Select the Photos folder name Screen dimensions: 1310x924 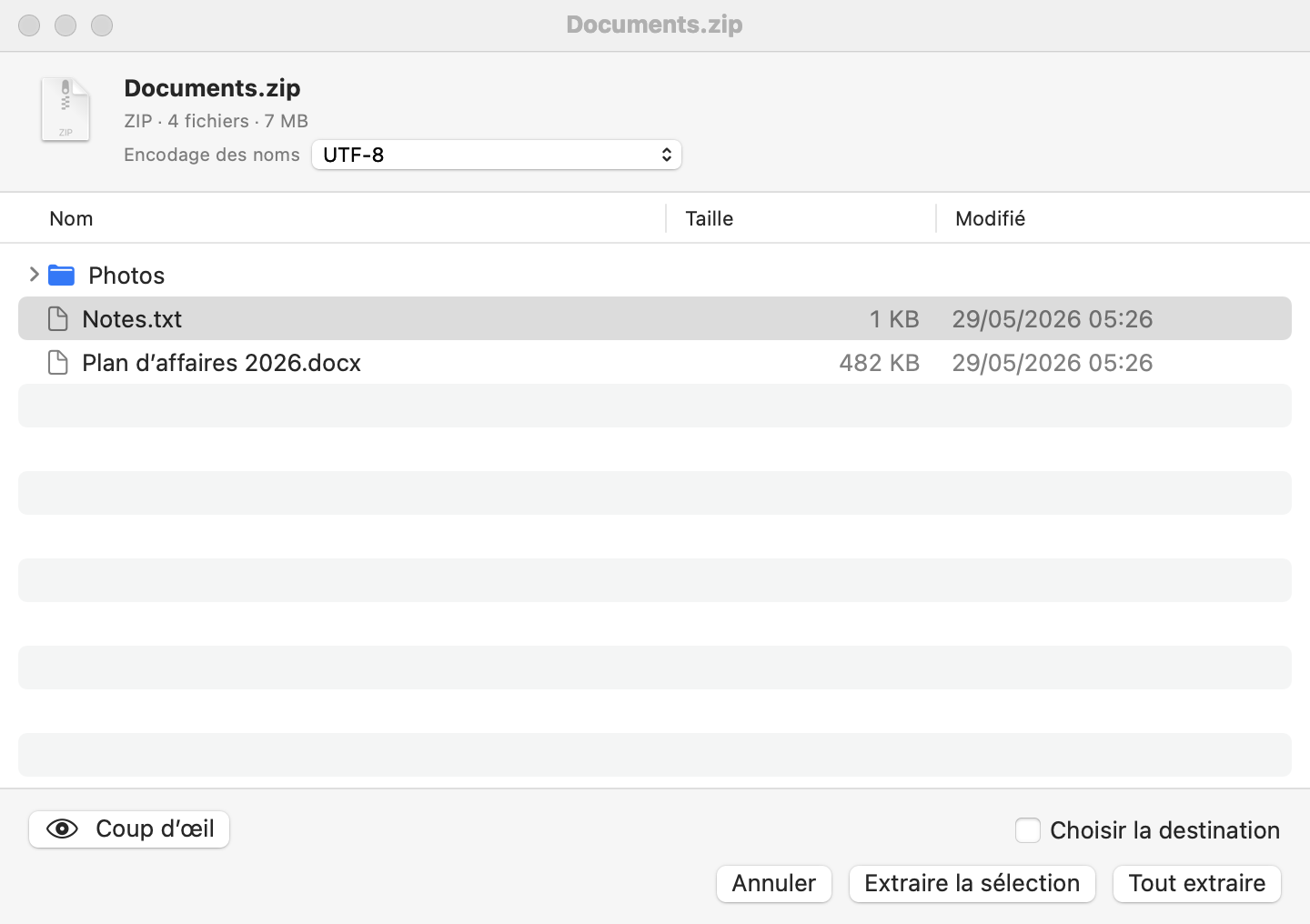click(126, 275)
